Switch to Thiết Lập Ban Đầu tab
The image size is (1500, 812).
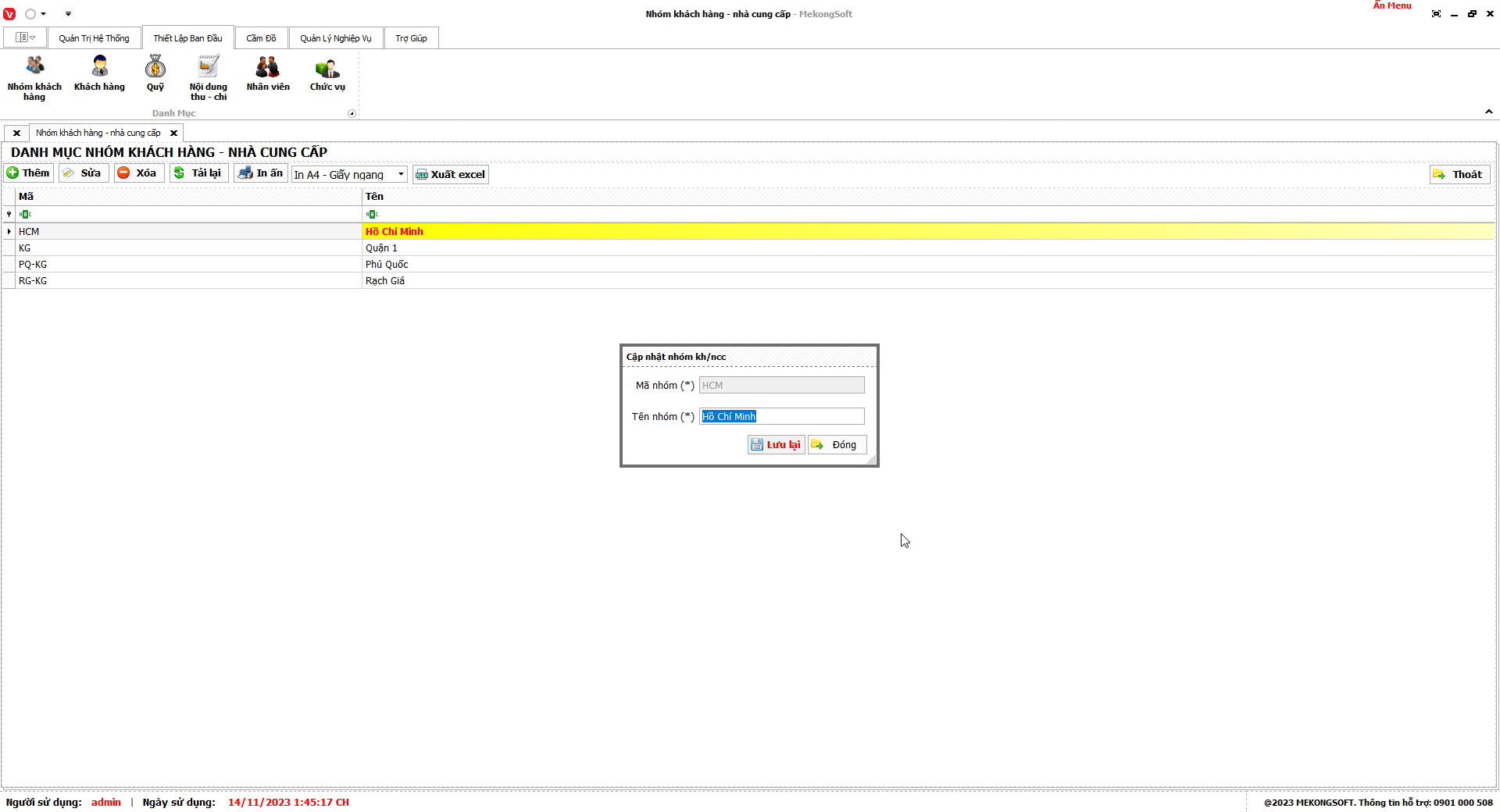[187, 38]
